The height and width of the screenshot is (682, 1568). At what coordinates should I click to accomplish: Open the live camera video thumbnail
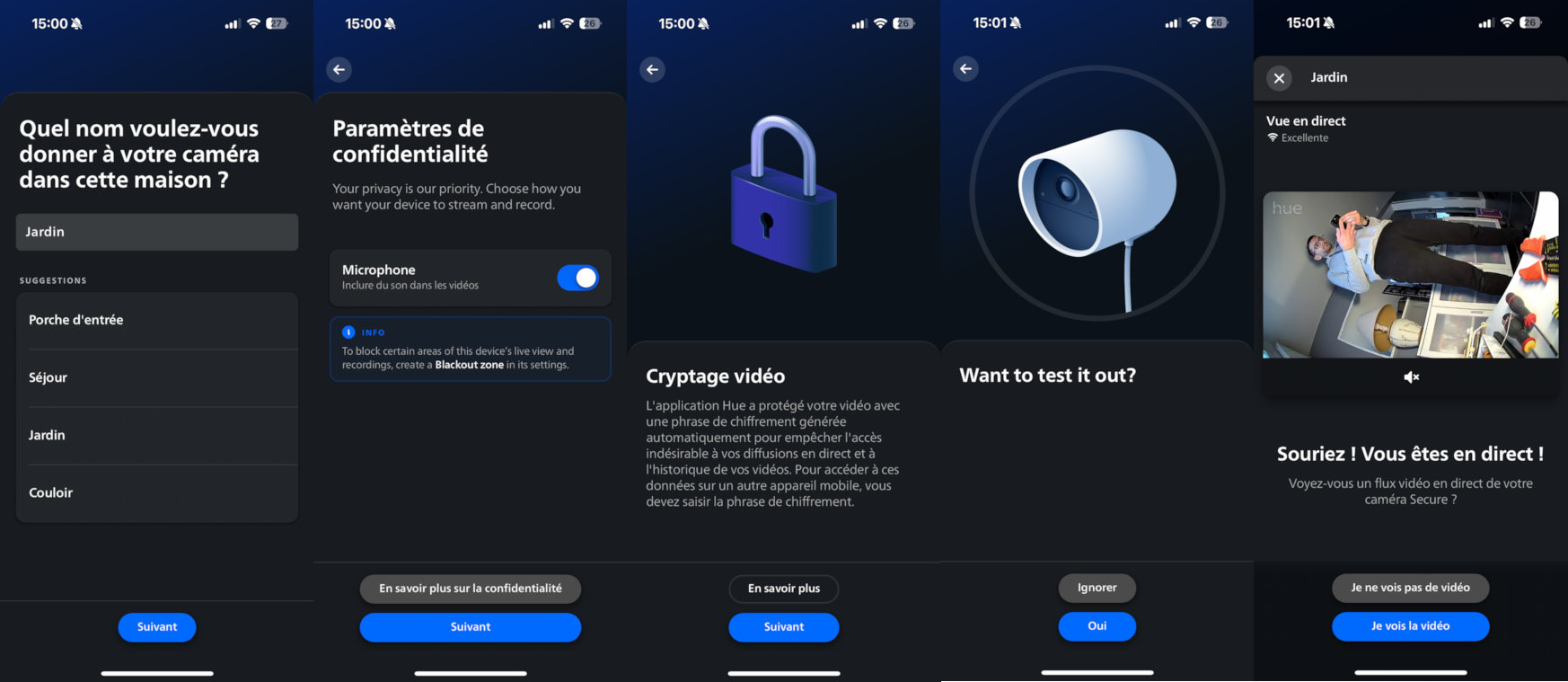point(1410,275)
